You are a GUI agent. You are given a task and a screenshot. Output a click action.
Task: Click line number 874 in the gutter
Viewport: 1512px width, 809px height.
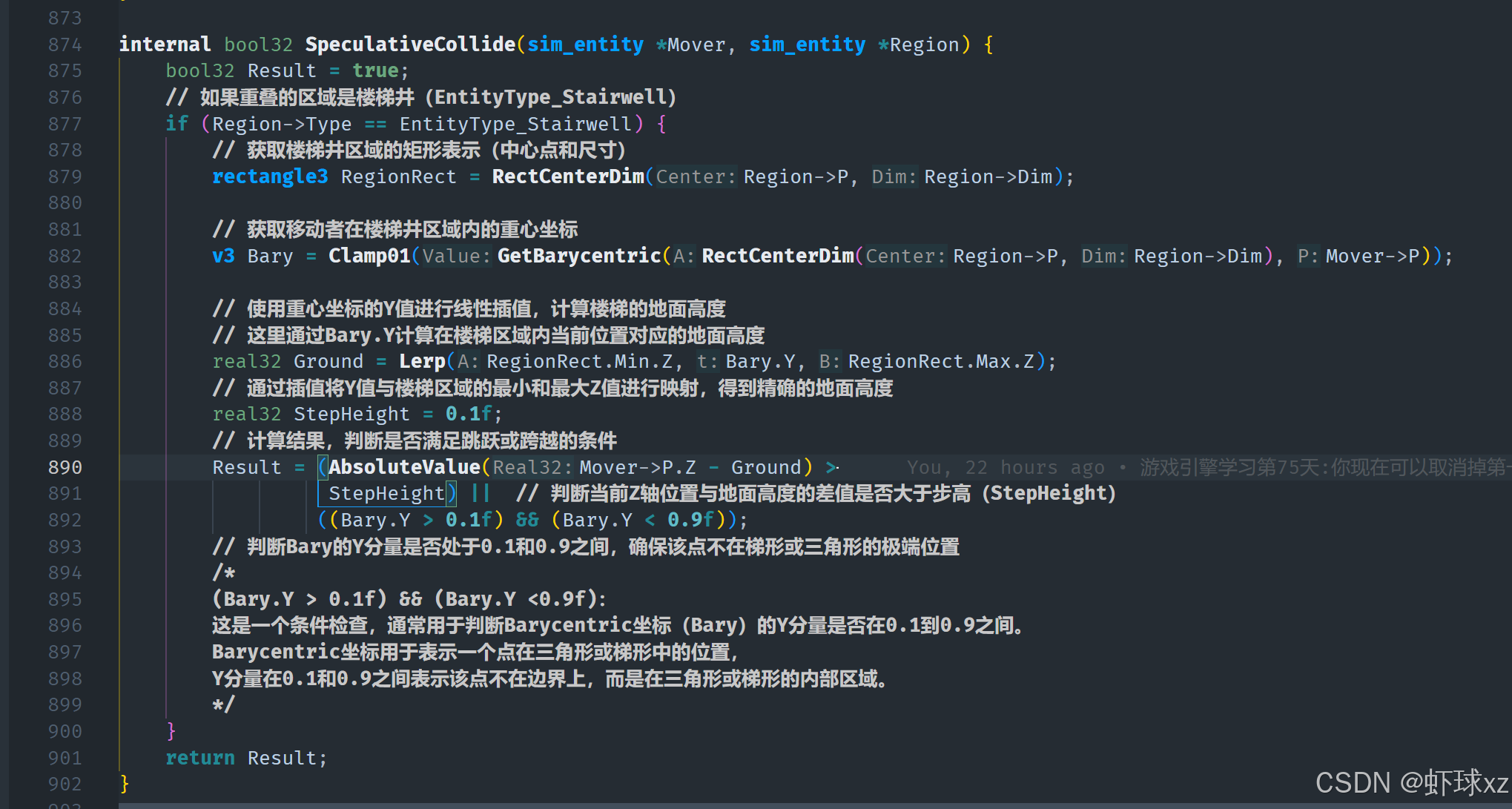65,44
